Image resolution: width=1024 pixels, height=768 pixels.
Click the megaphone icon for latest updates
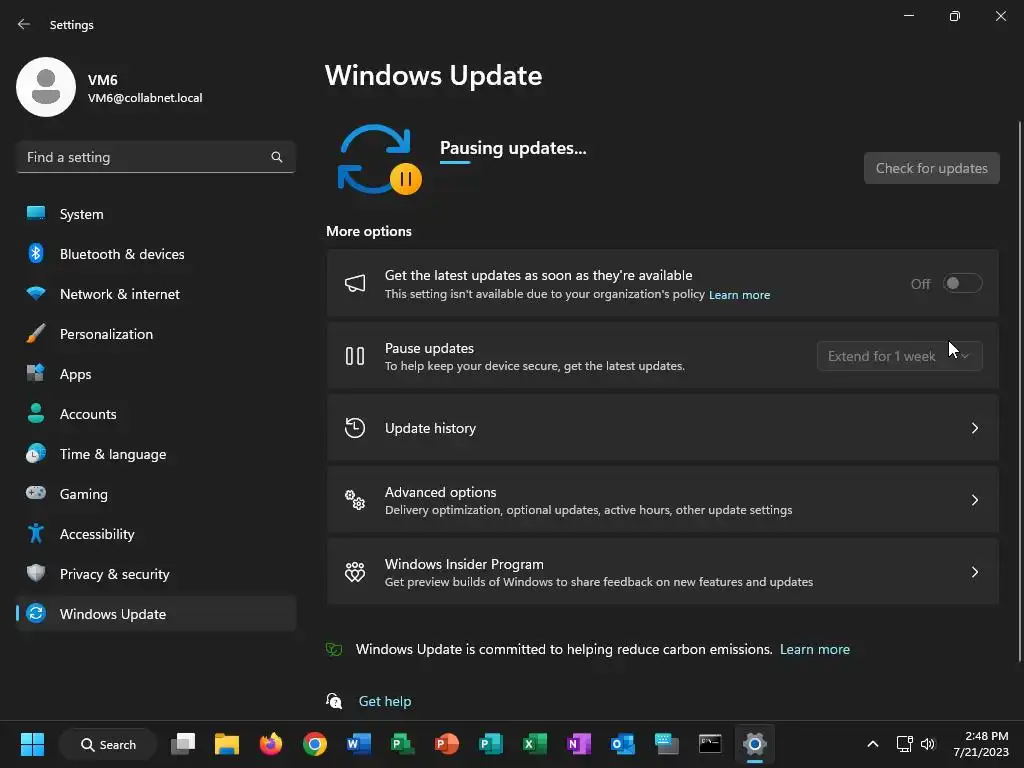coord(355,283)
